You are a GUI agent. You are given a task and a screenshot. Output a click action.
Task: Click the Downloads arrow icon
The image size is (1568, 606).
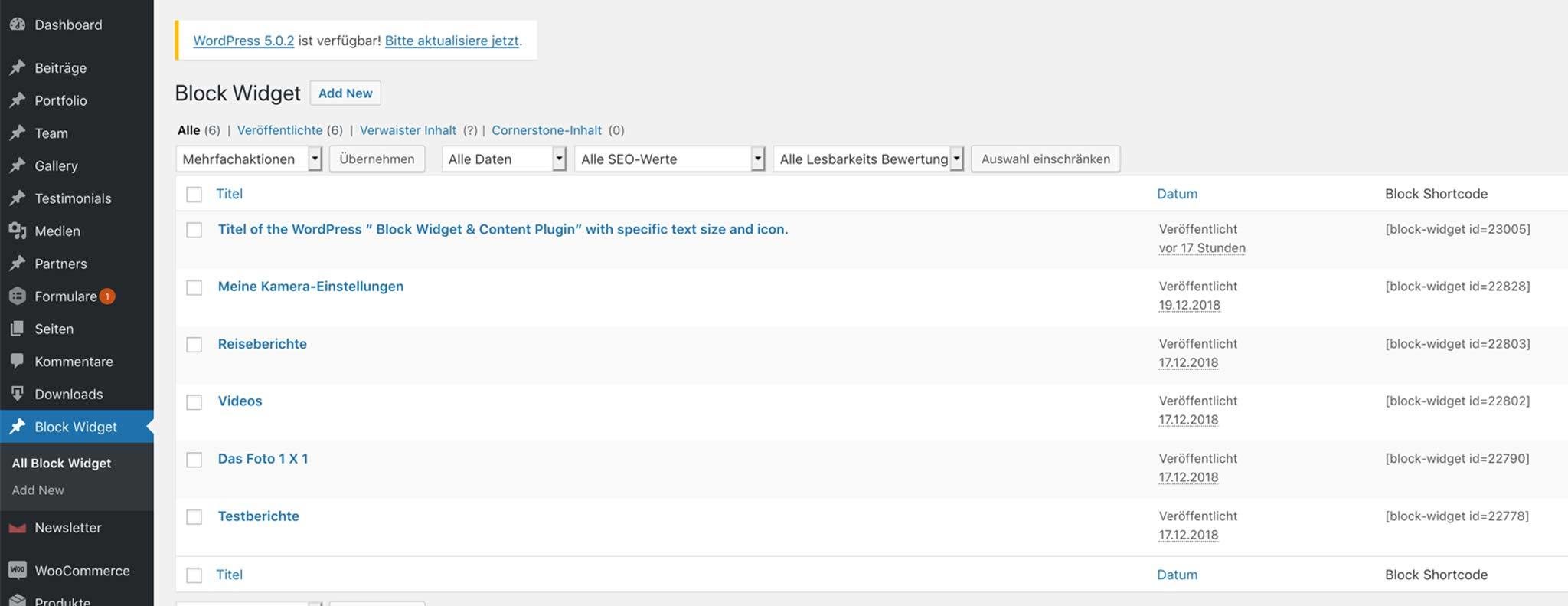pos(18,394)
